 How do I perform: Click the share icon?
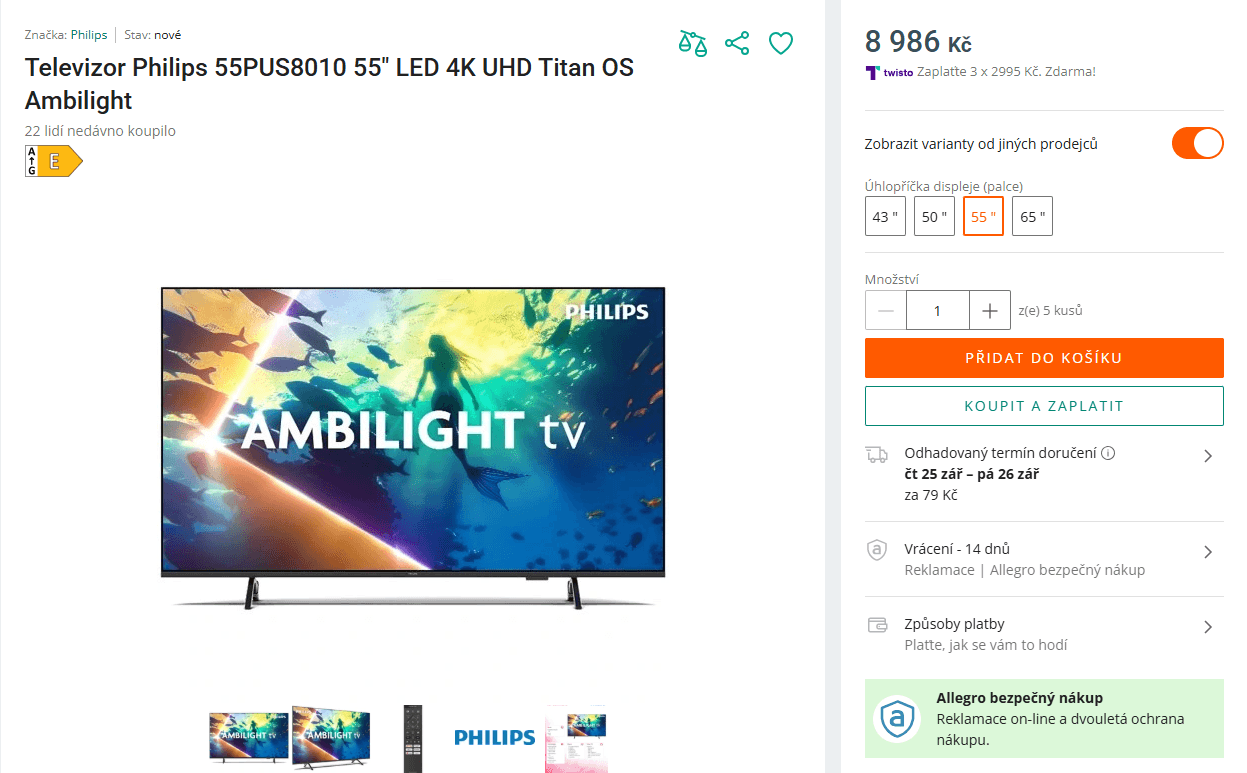(737, 43)
